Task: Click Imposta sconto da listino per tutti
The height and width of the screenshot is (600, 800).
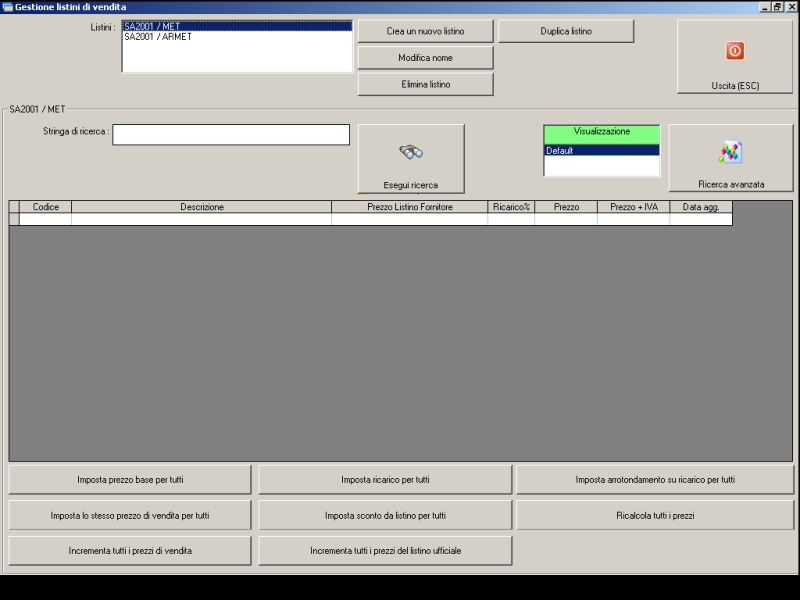Action: point(385,515)
